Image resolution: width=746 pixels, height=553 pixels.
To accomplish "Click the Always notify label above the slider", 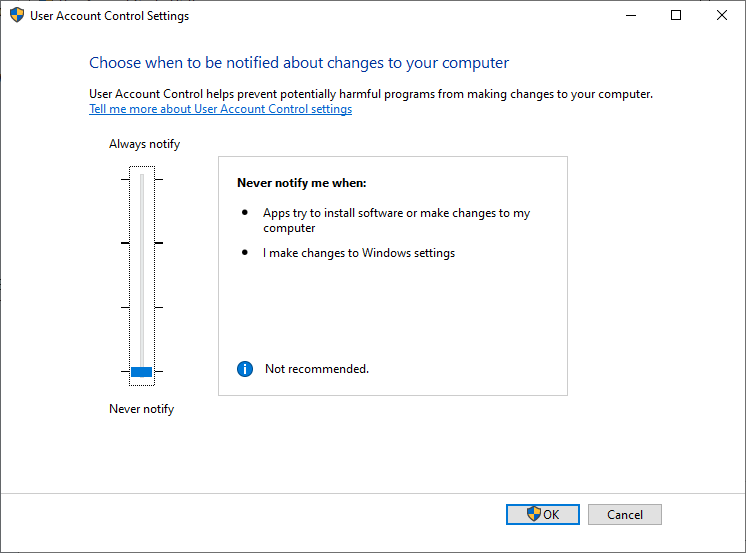I will coord(144,144).
